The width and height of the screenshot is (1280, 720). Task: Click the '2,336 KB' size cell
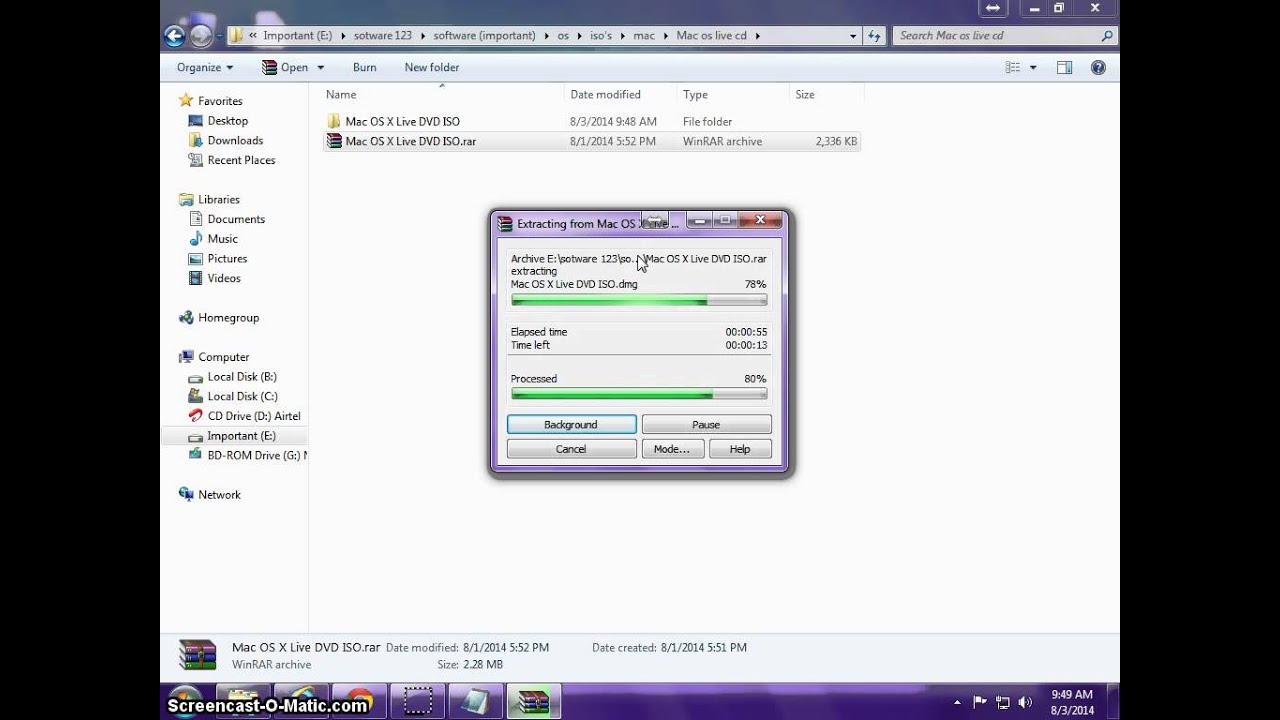point(837,141)
